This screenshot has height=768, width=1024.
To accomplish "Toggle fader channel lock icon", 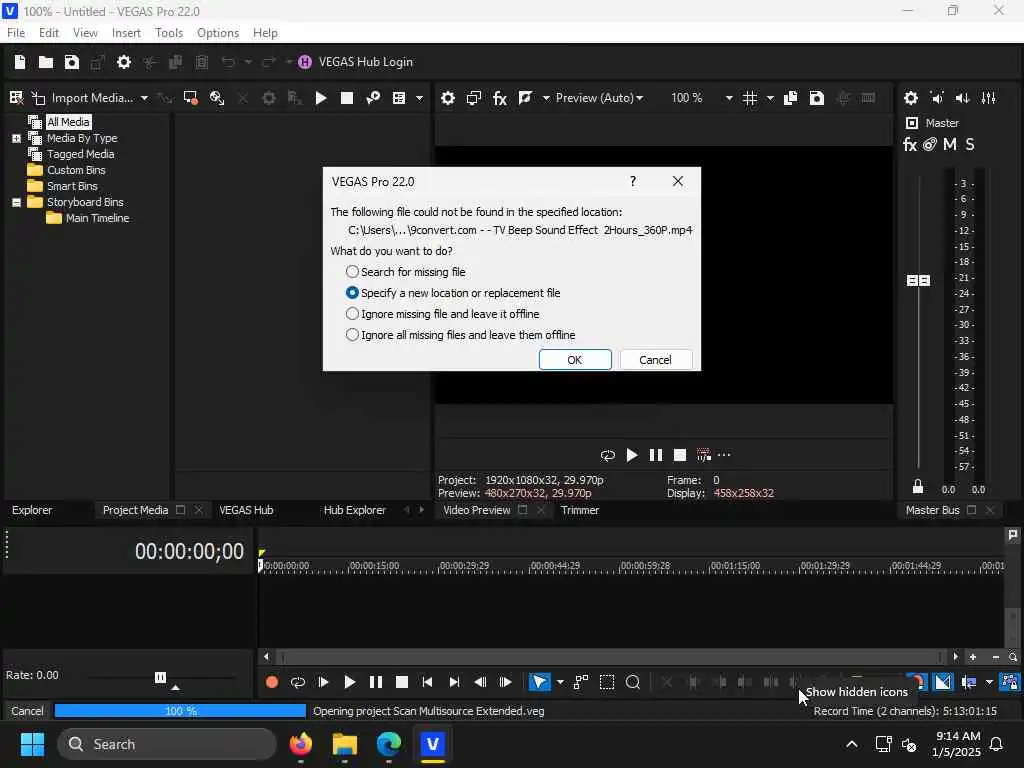I will click(x=918, y=487).
